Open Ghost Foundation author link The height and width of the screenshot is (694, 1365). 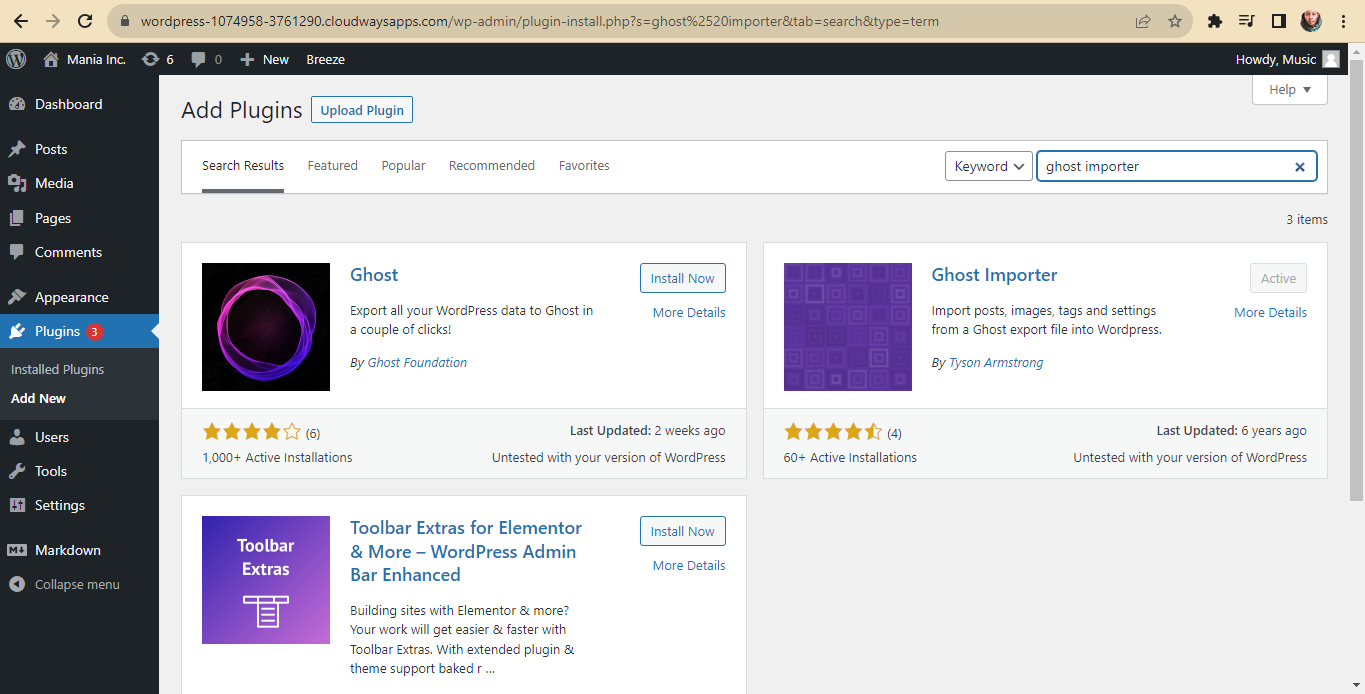coord(417,362)
